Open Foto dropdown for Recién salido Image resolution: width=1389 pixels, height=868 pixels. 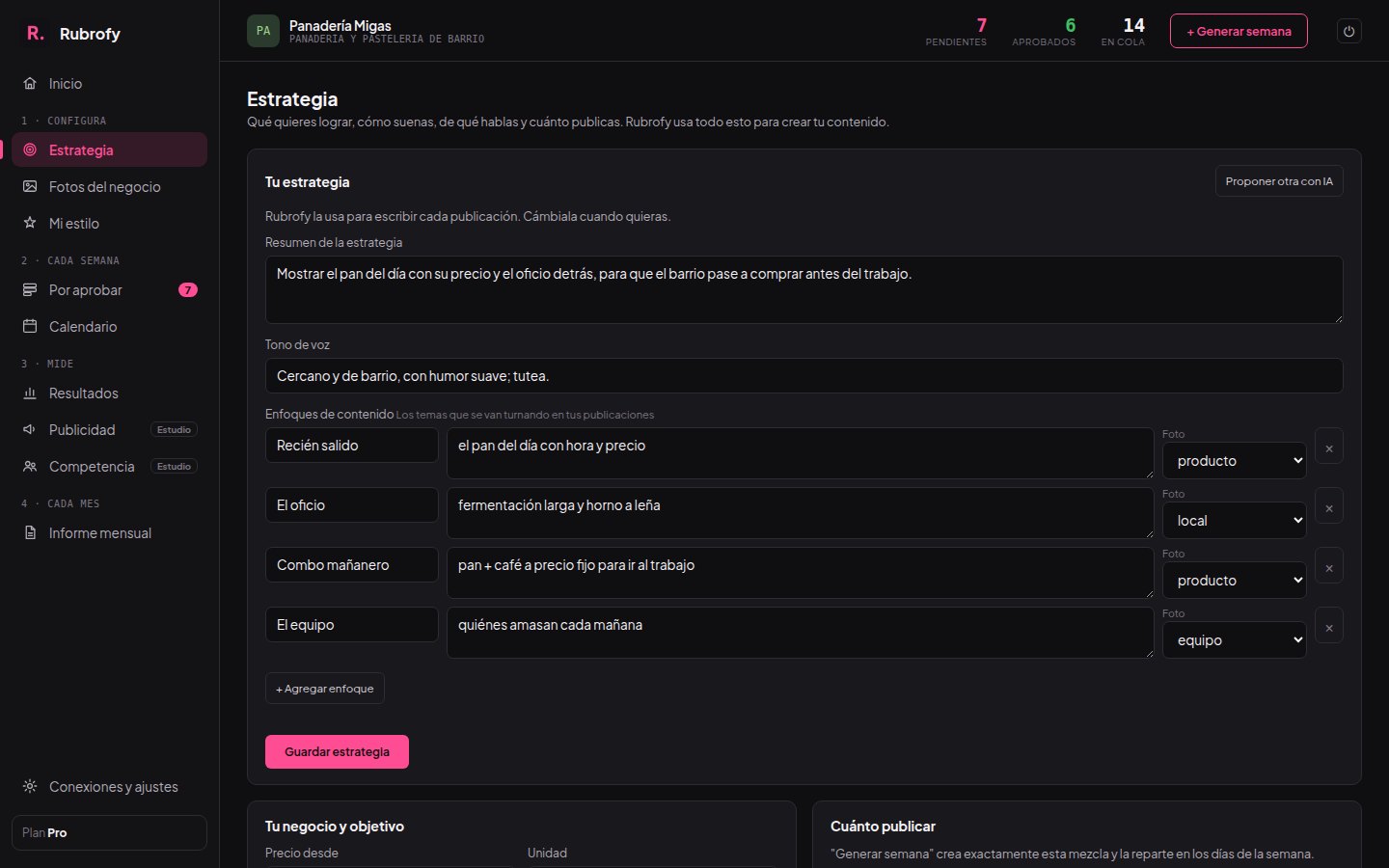click(1235, 461)
